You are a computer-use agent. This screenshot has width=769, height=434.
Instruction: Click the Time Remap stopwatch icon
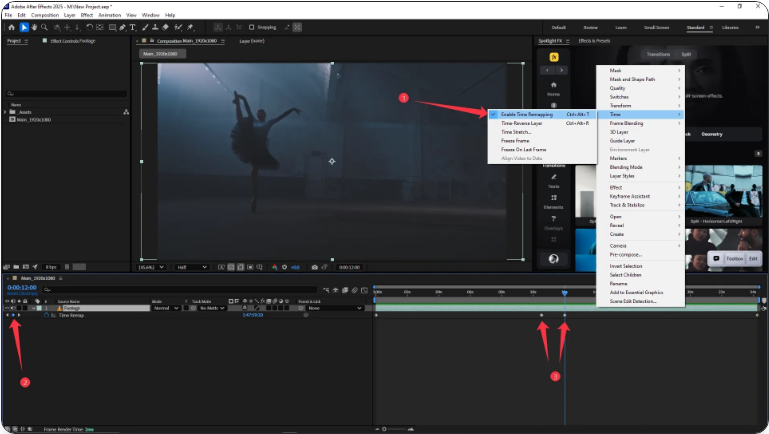pos(45,315)
